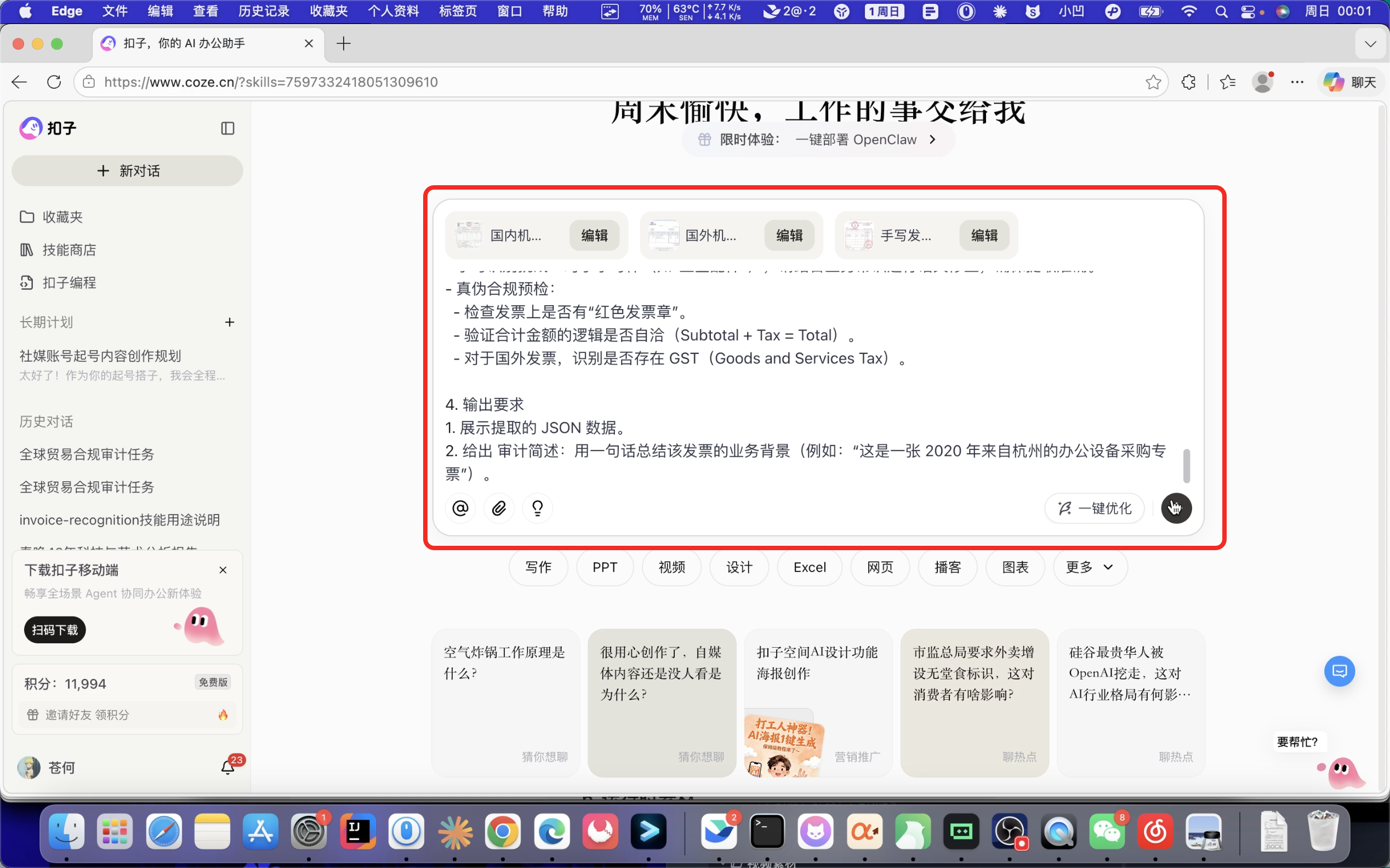
Task: Select the 写作 skill chip
Action: pyautogui.click(x=538, y=567)
